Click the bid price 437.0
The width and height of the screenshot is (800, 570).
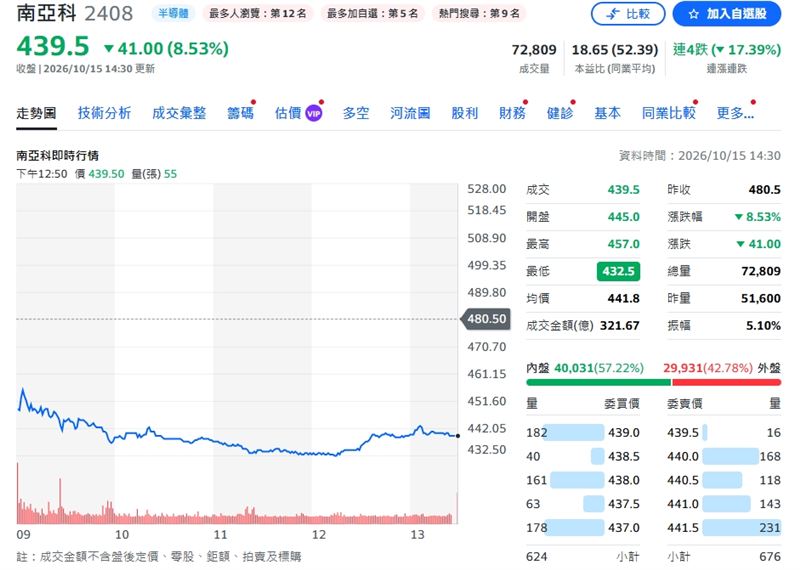[x=623, y=528]
